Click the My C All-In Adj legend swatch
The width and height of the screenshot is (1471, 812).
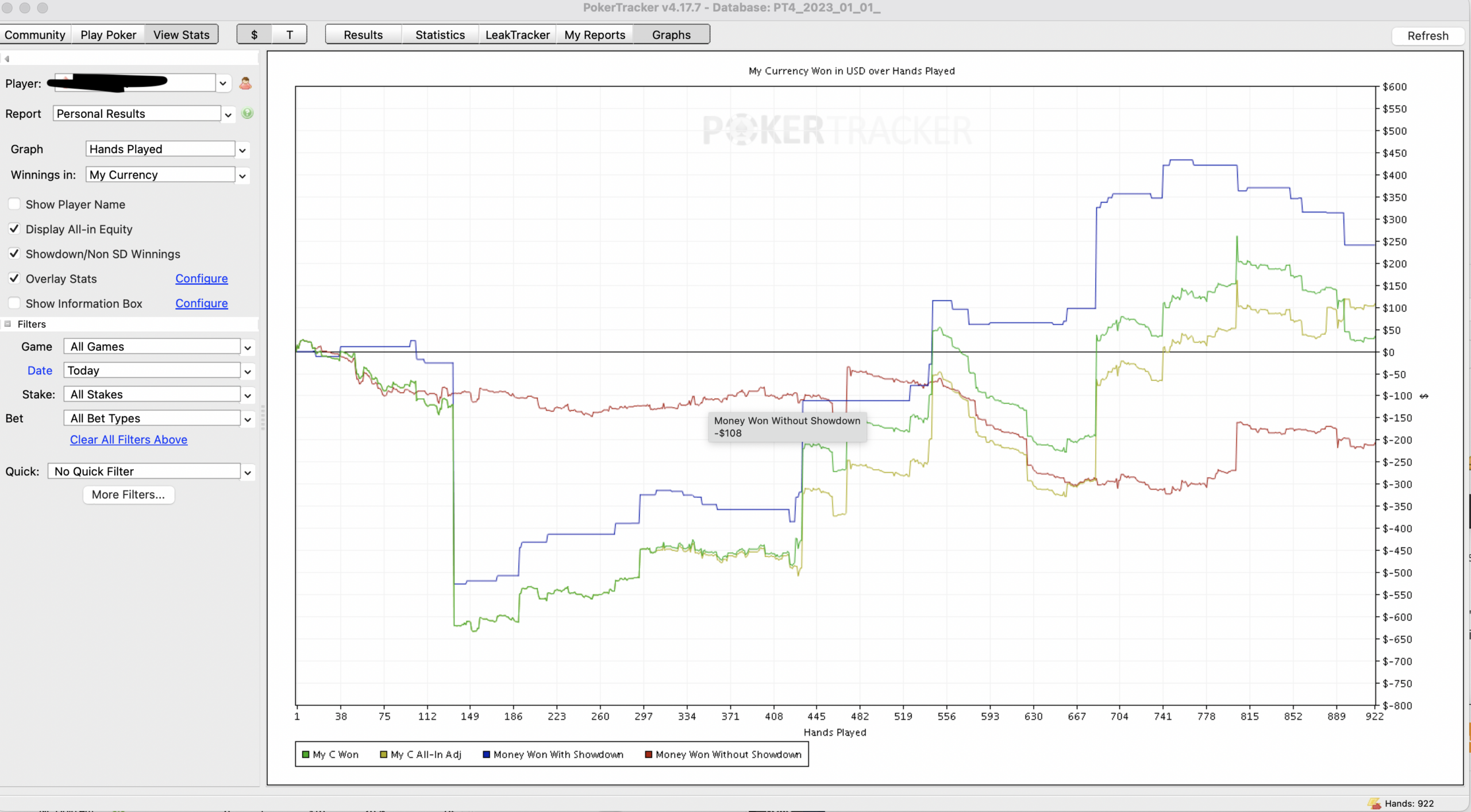point(383,754)
